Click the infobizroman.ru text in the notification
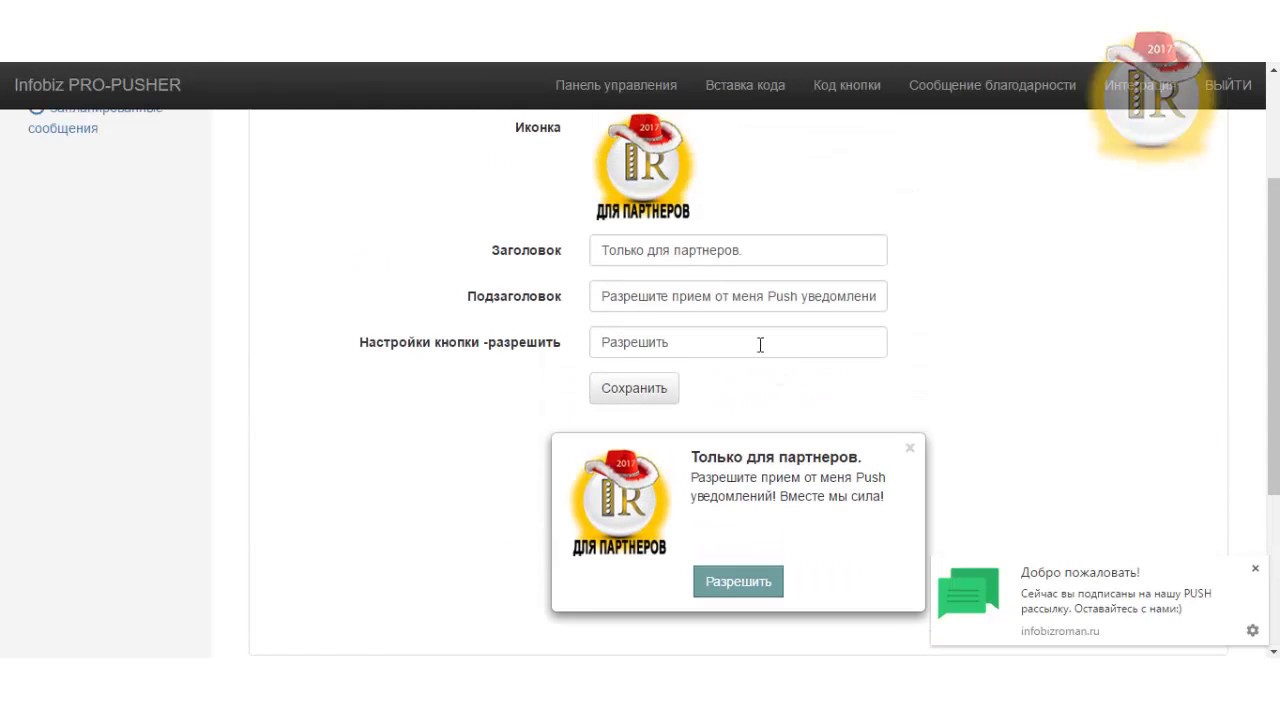This screenshot has width=1280, height=720. click(x=1060, y=631)
